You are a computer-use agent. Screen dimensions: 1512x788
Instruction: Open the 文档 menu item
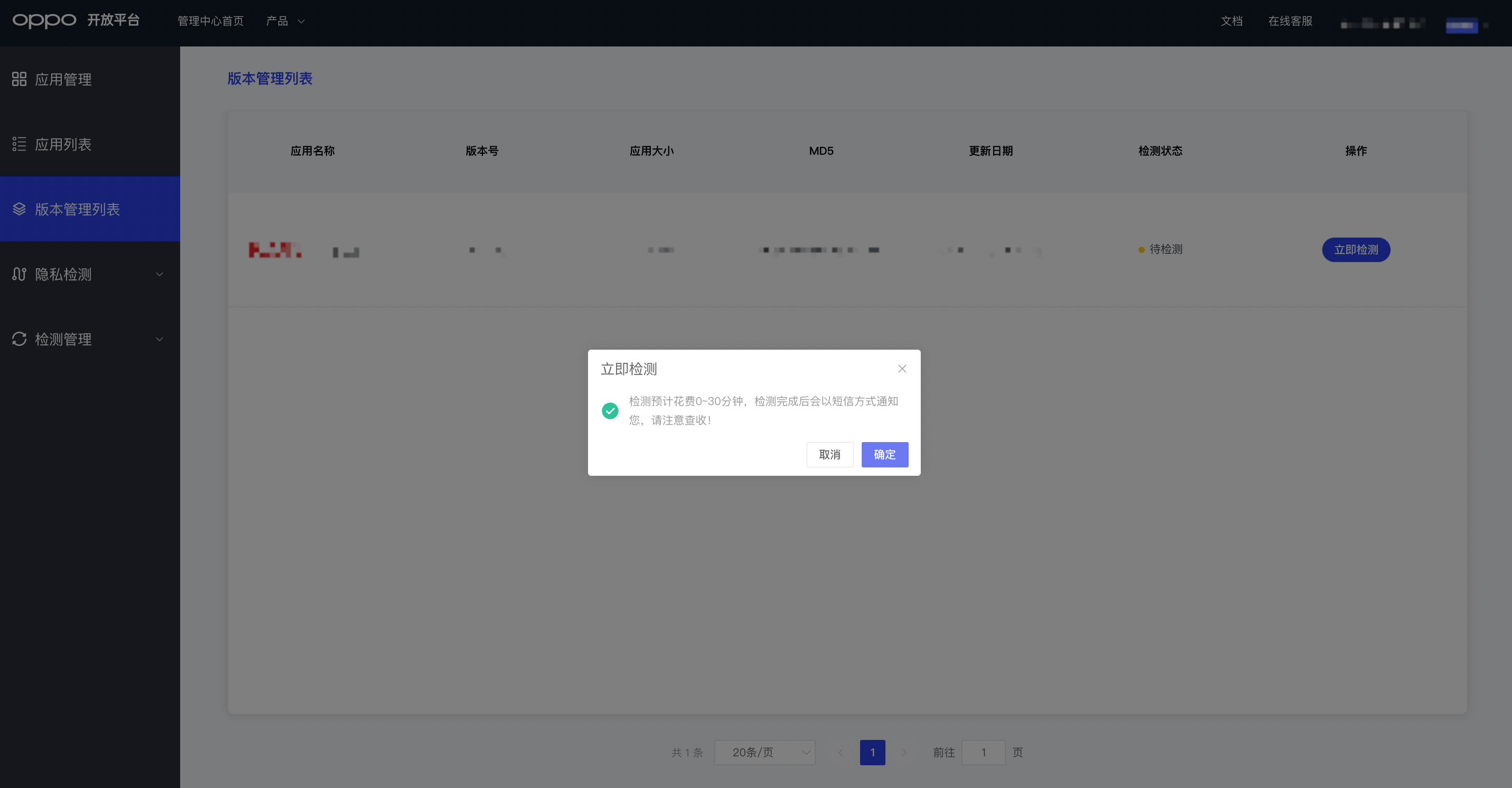point(1231,21)
